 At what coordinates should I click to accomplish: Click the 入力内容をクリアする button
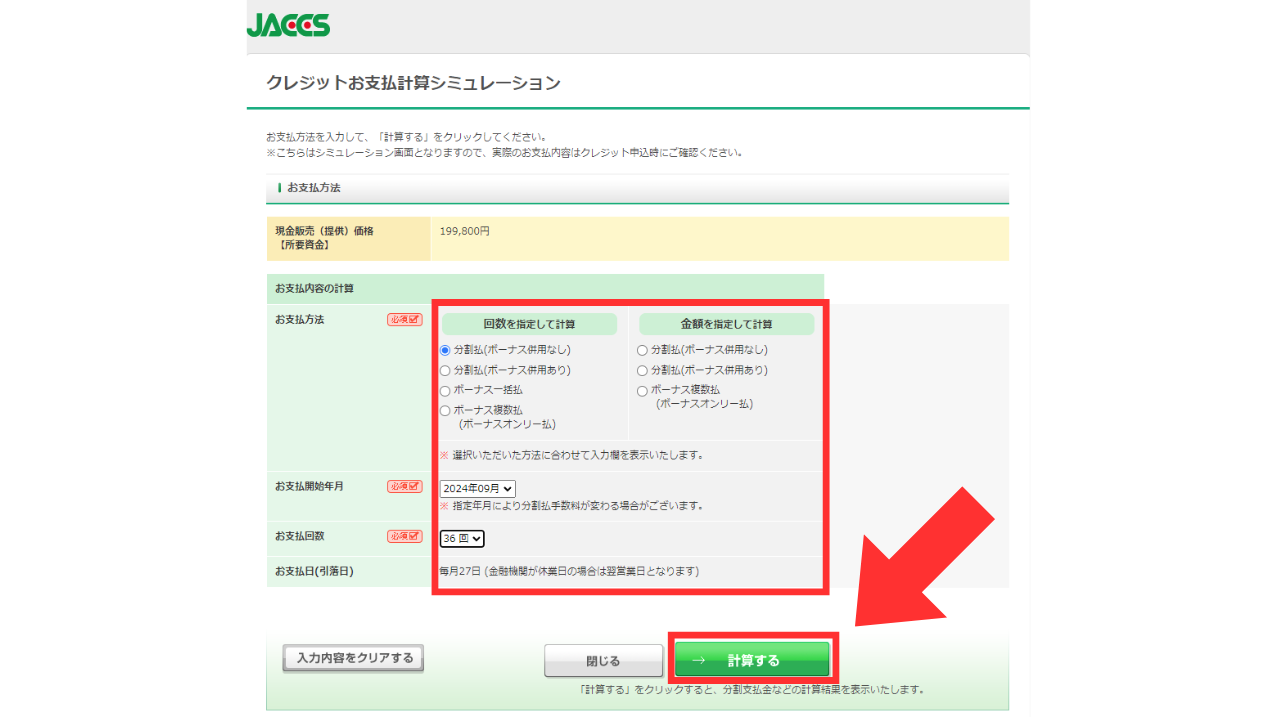click(x=354, y=658)
